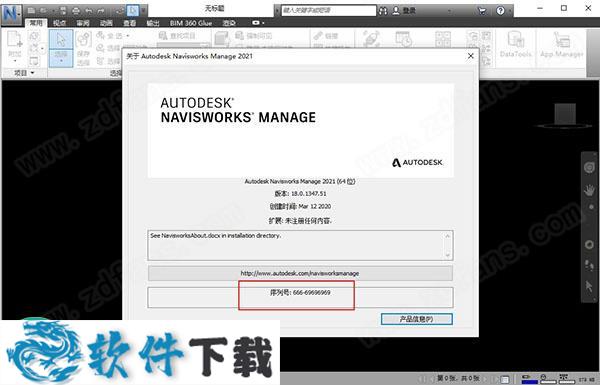Click the Print icon in quick access toolbar
The width and height of the screenshot is (600, 385).
pyautogui.click(x=76, y=11)
